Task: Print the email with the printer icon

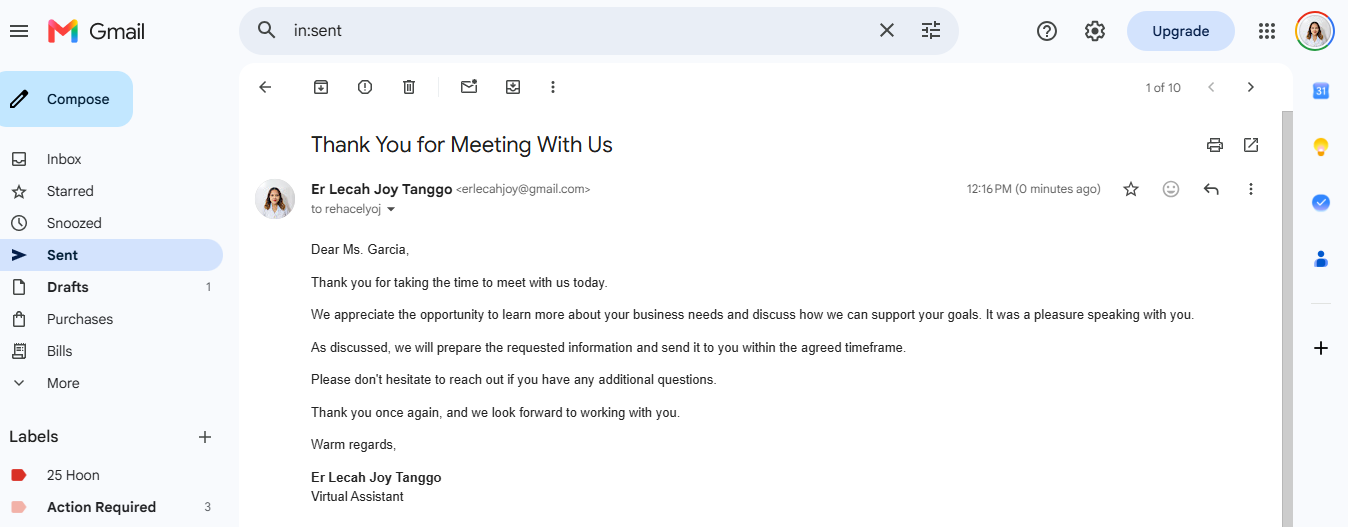Action: (x=1215, y=145)
